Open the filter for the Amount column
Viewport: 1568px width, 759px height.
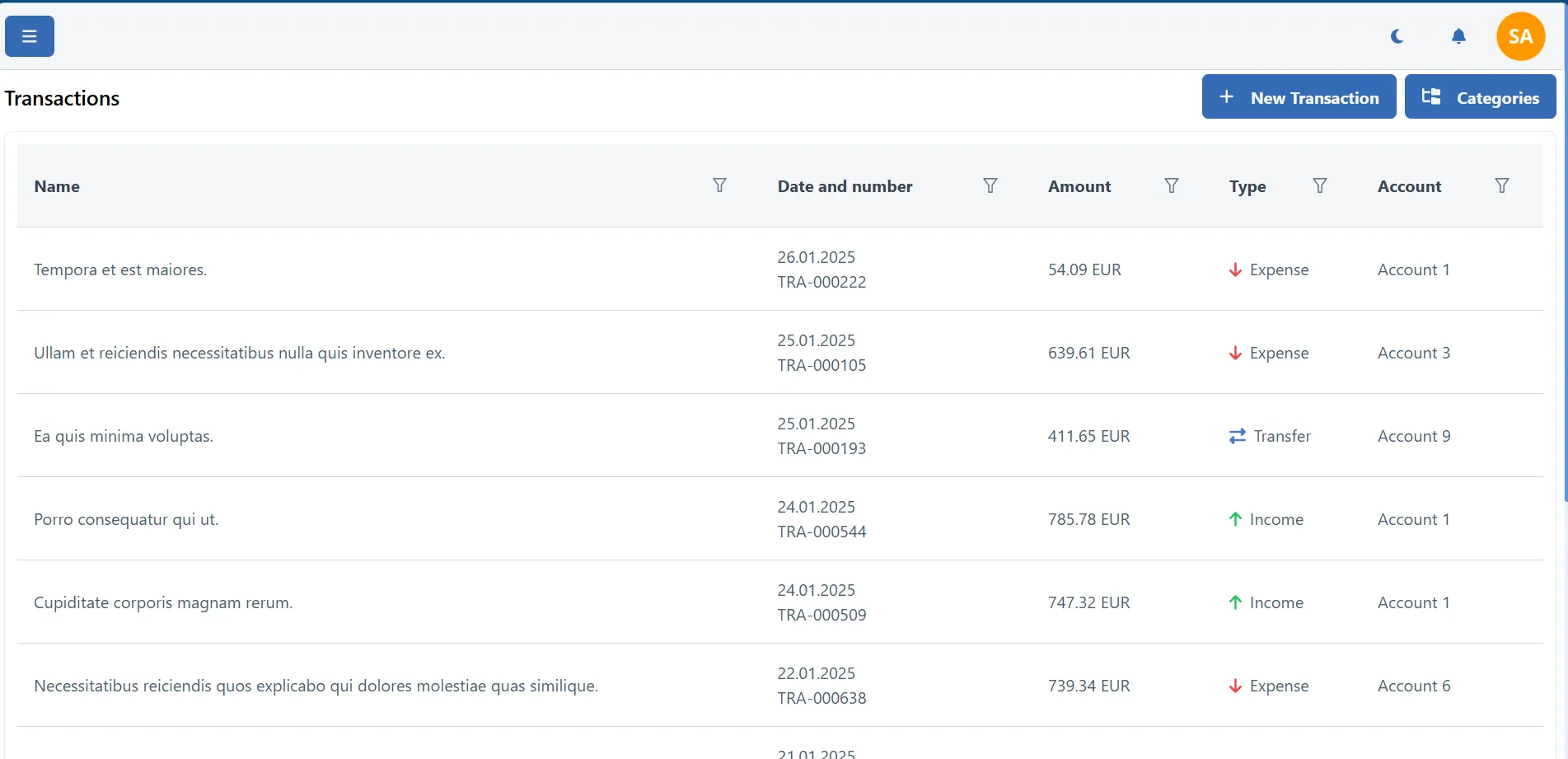1171,185
